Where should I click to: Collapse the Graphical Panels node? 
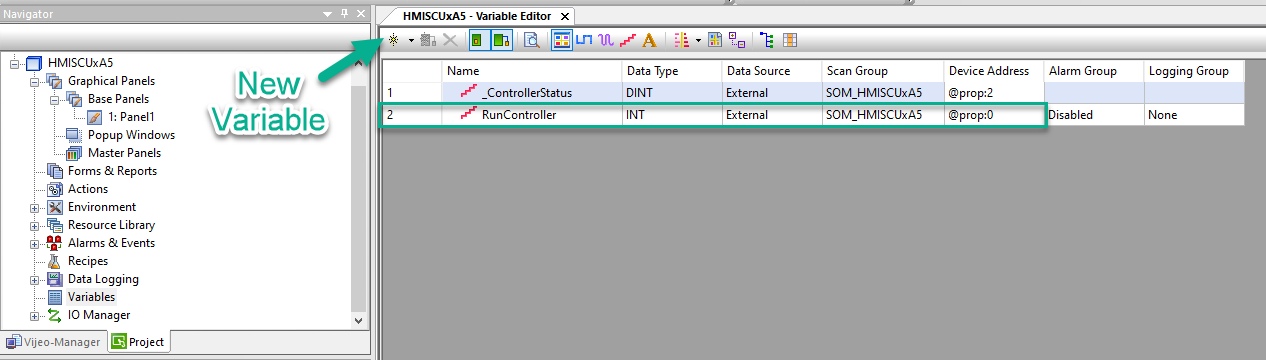[34, 81]
